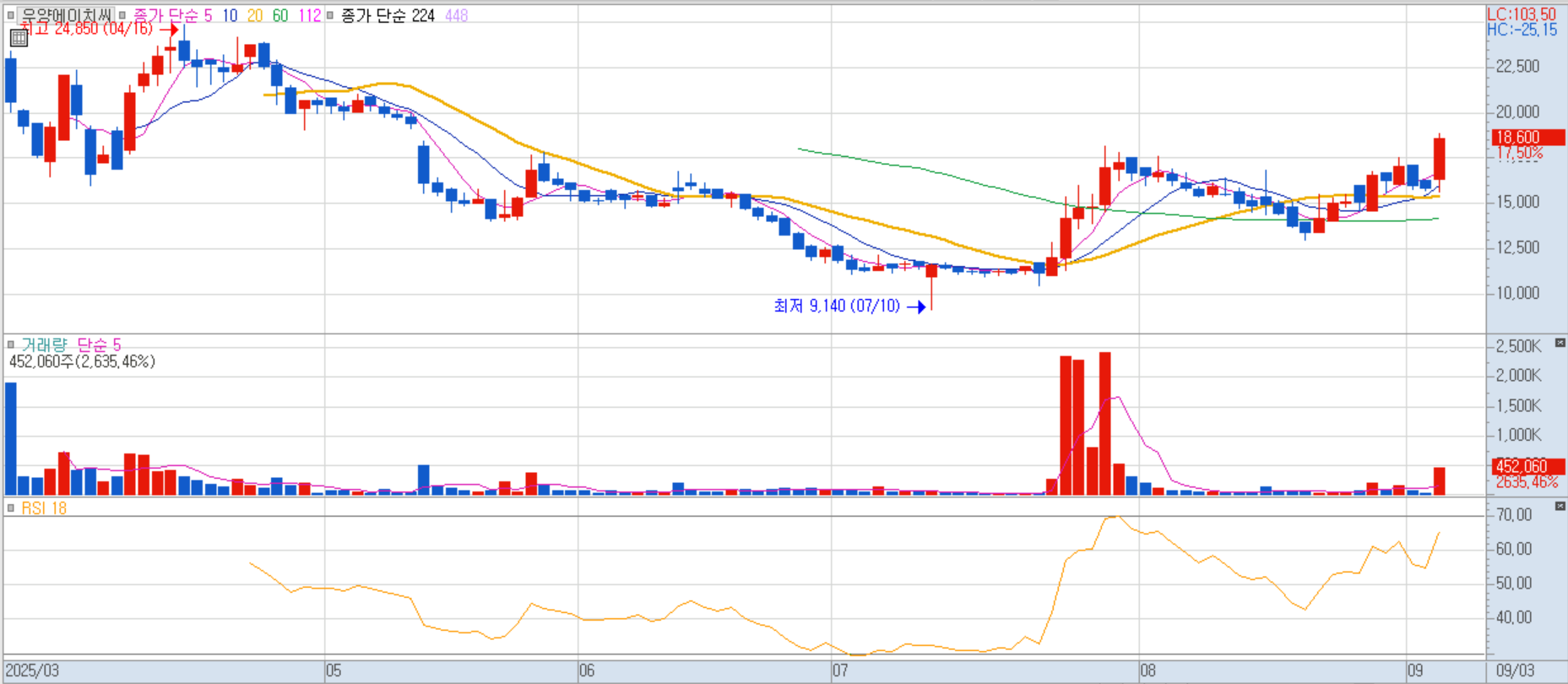Image resolution: width=1568 pixels, height=684 pixels.
Task: Click the volume panel corner button
Action: pos(1560,343)
